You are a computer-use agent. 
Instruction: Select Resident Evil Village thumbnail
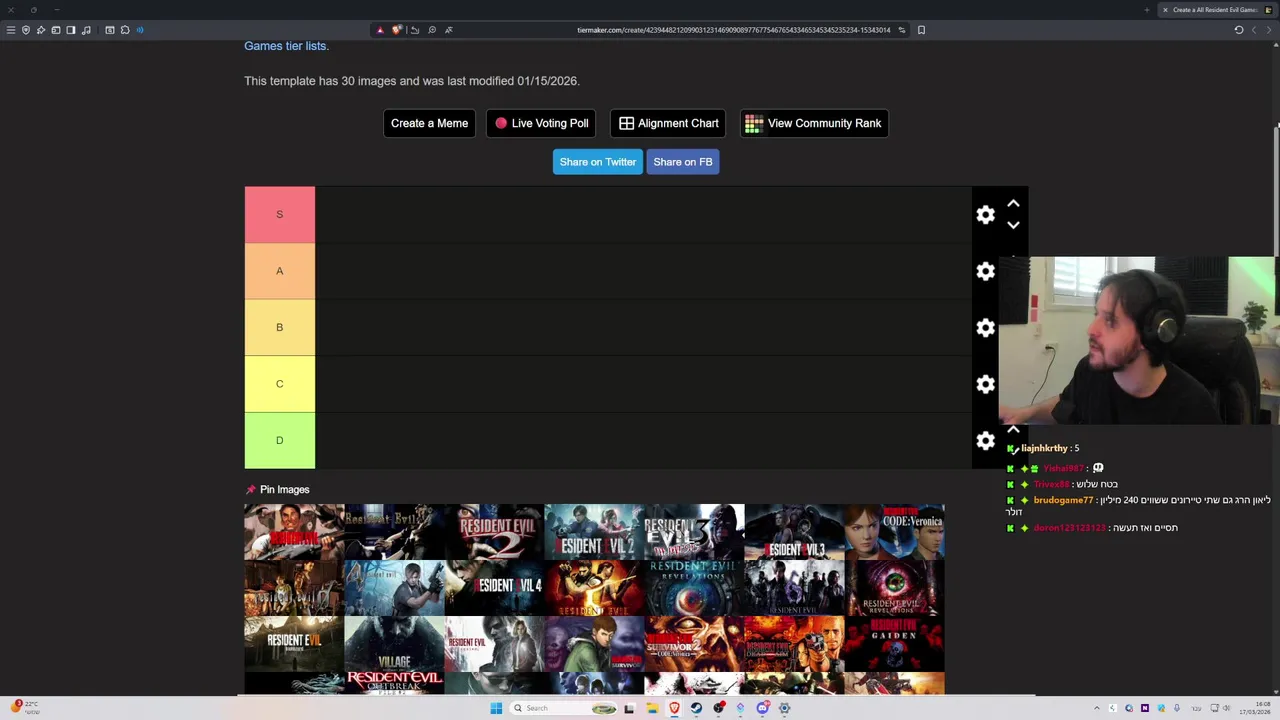point(394,644)
